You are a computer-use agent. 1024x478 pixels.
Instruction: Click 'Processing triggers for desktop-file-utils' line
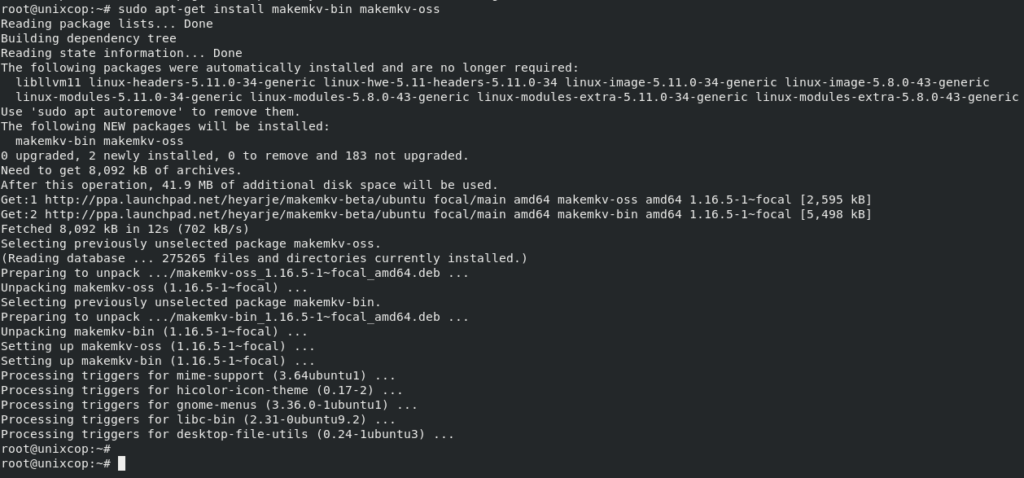coord(227,434)
